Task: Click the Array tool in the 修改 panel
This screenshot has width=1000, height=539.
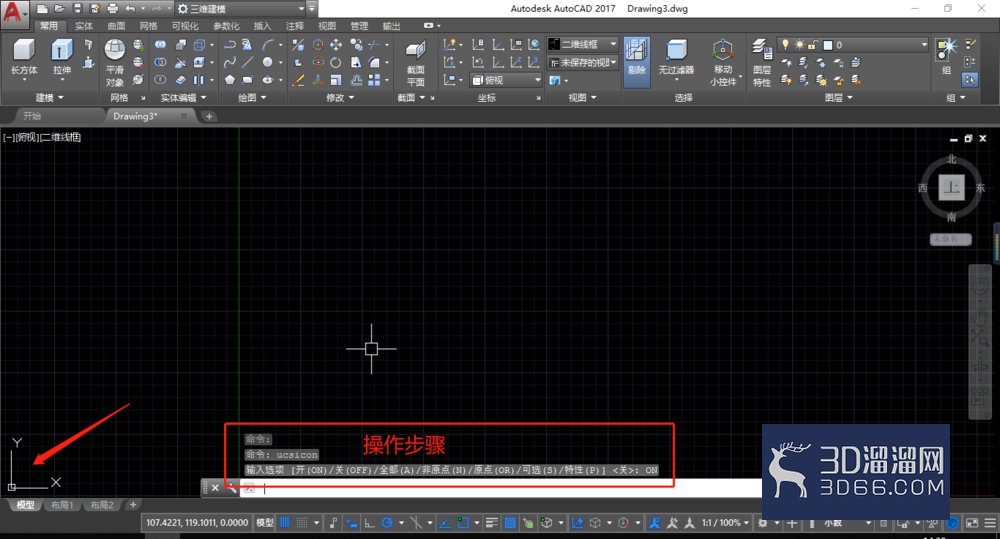Action: point(374,80)
